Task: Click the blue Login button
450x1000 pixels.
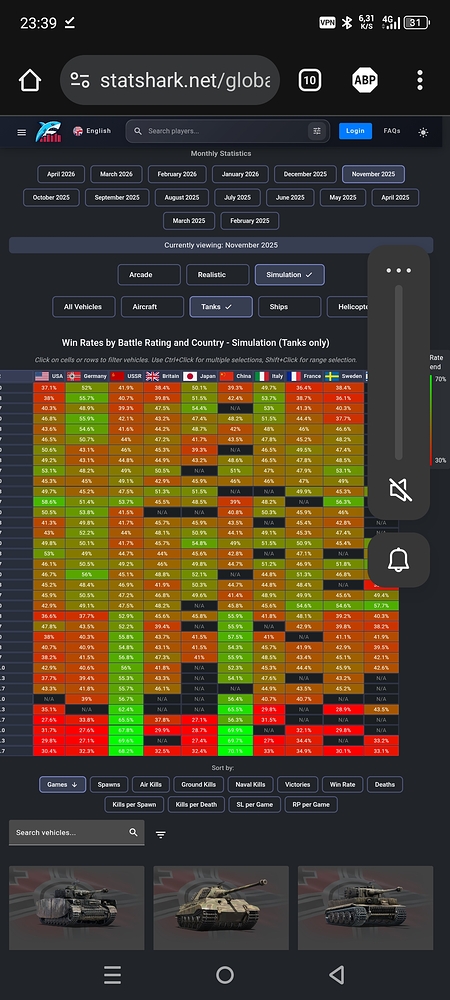Action: point(355,131)
